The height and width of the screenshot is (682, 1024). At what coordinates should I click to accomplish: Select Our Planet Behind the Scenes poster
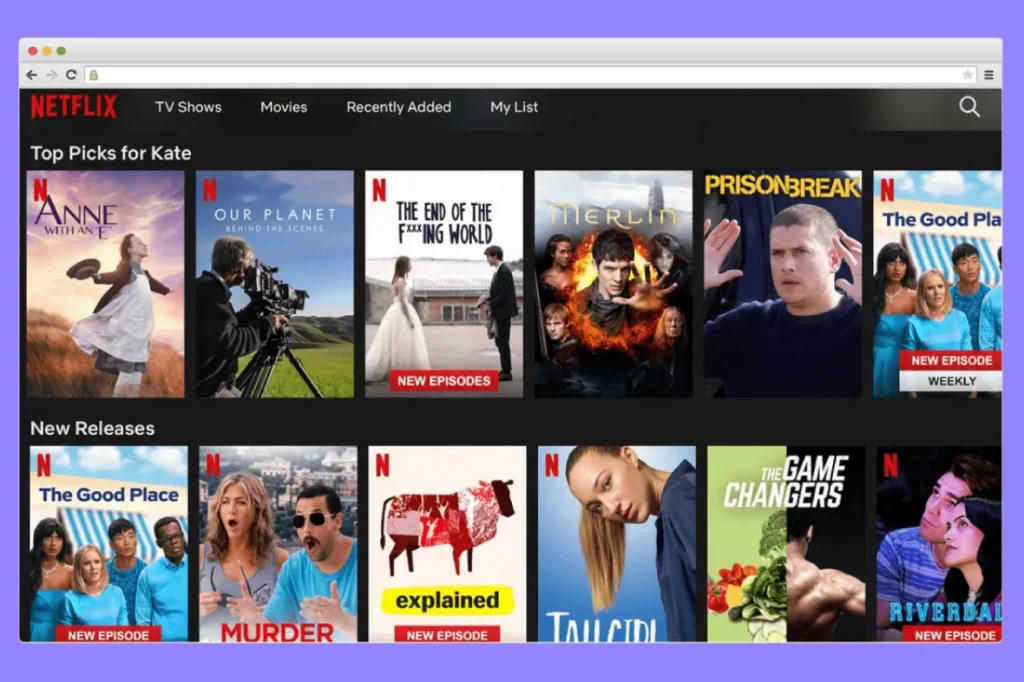275,284
